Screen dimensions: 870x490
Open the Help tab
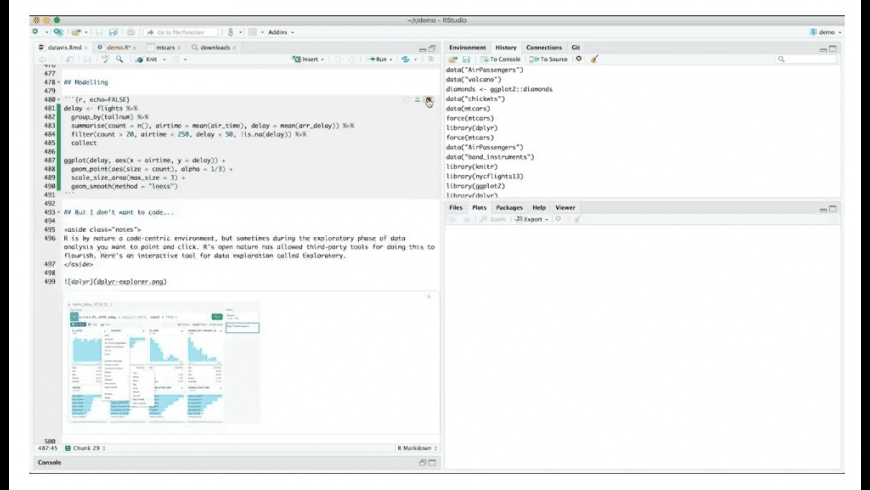[539, 208]
